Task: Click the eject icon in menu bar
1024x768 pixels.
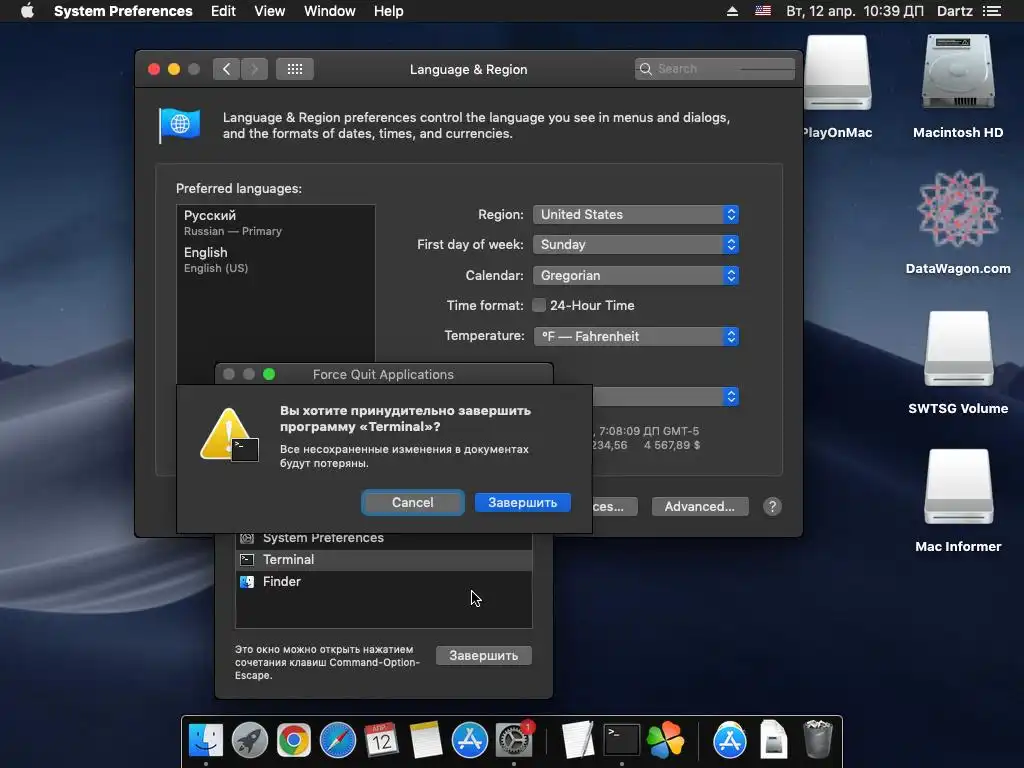Action: point(732,11)
